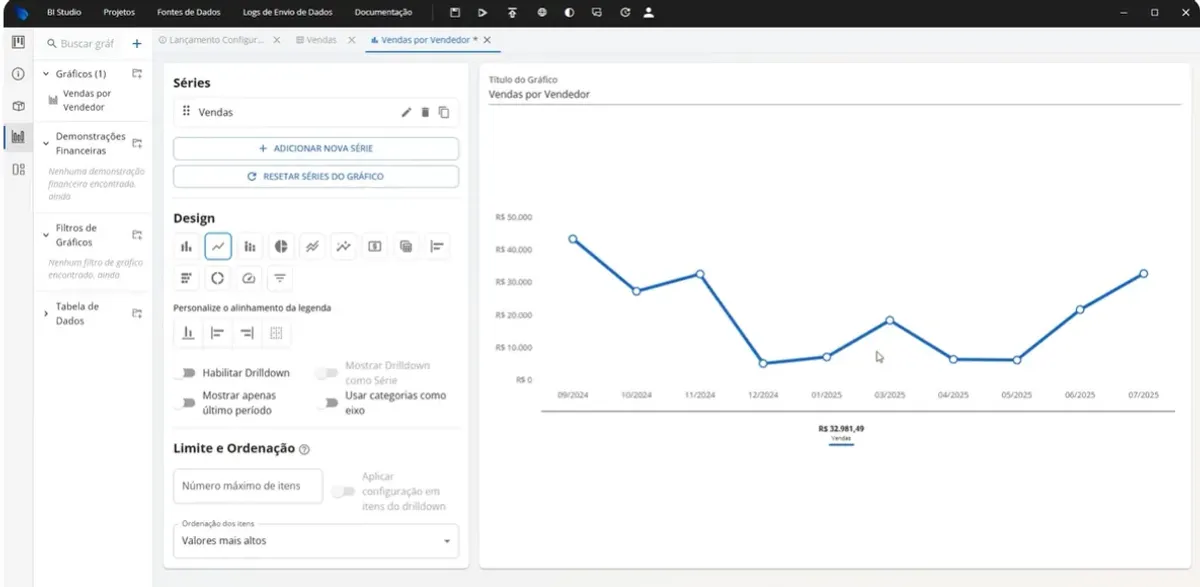Viewport: 1200px width, 587px height.
Task: Collapse the Filtros de Gráficos section
Action: [46, 235]
